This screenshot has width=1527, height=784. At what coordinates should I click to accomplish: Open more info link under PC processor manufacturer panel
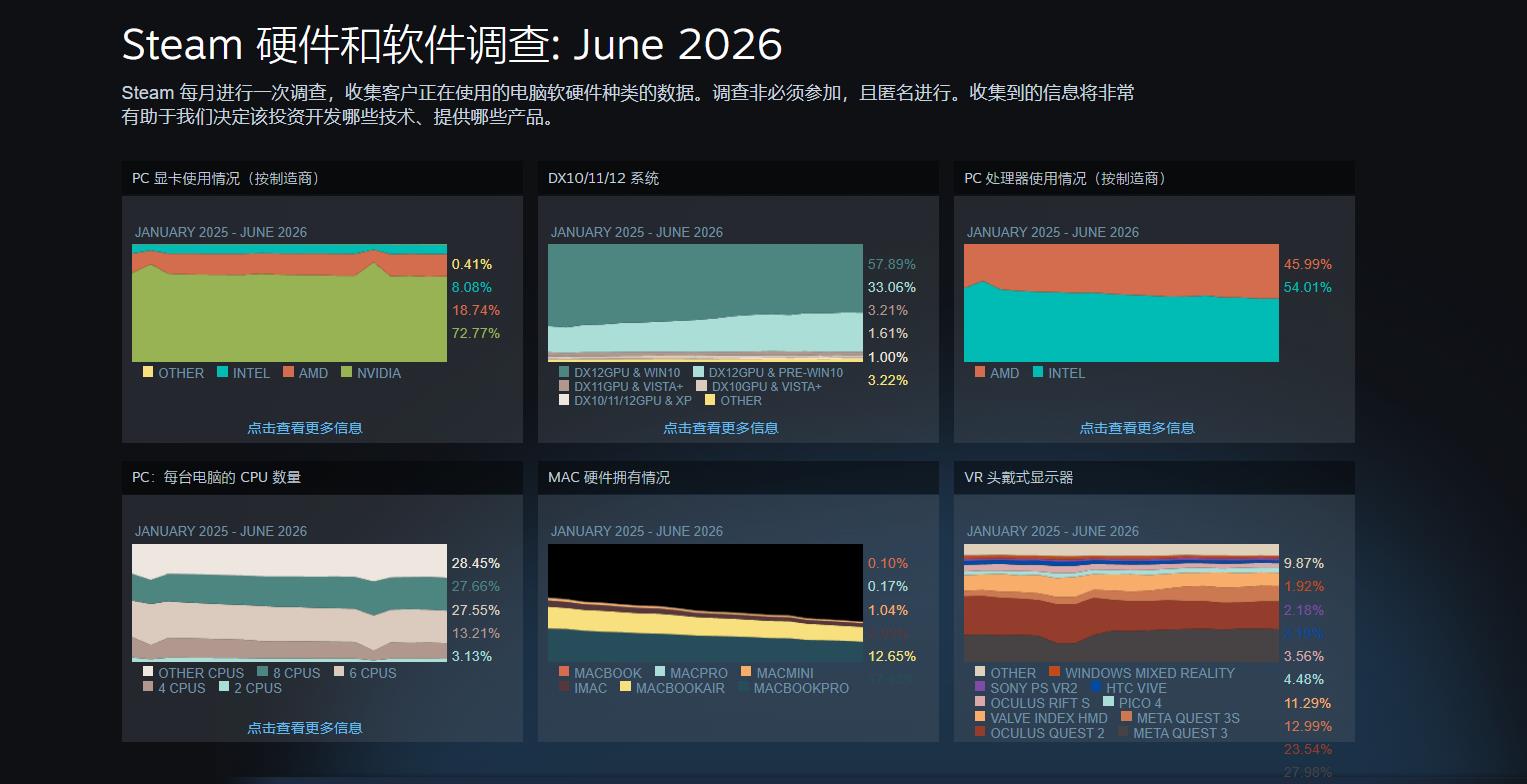(x=1137, y=428)
